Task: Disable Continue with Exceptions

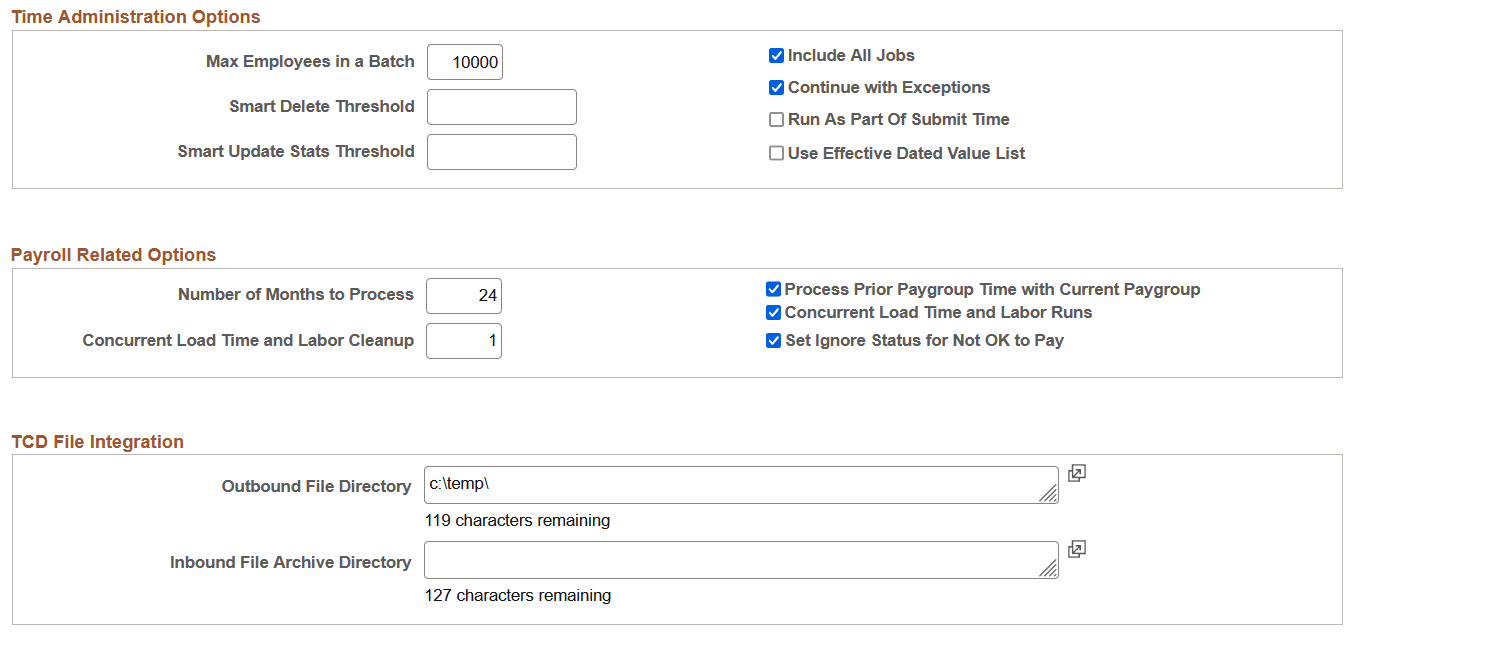Action: (776, 88)
